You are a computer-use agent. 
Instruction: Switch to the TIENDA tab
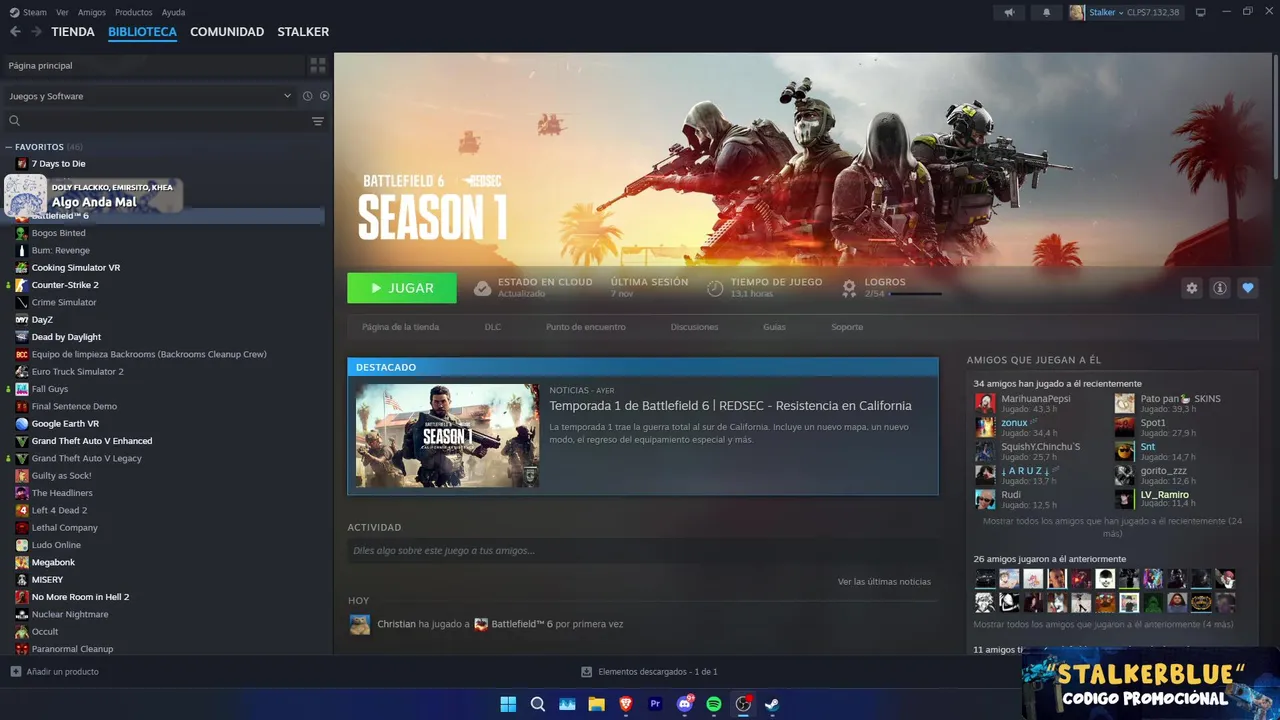(73, 32)
